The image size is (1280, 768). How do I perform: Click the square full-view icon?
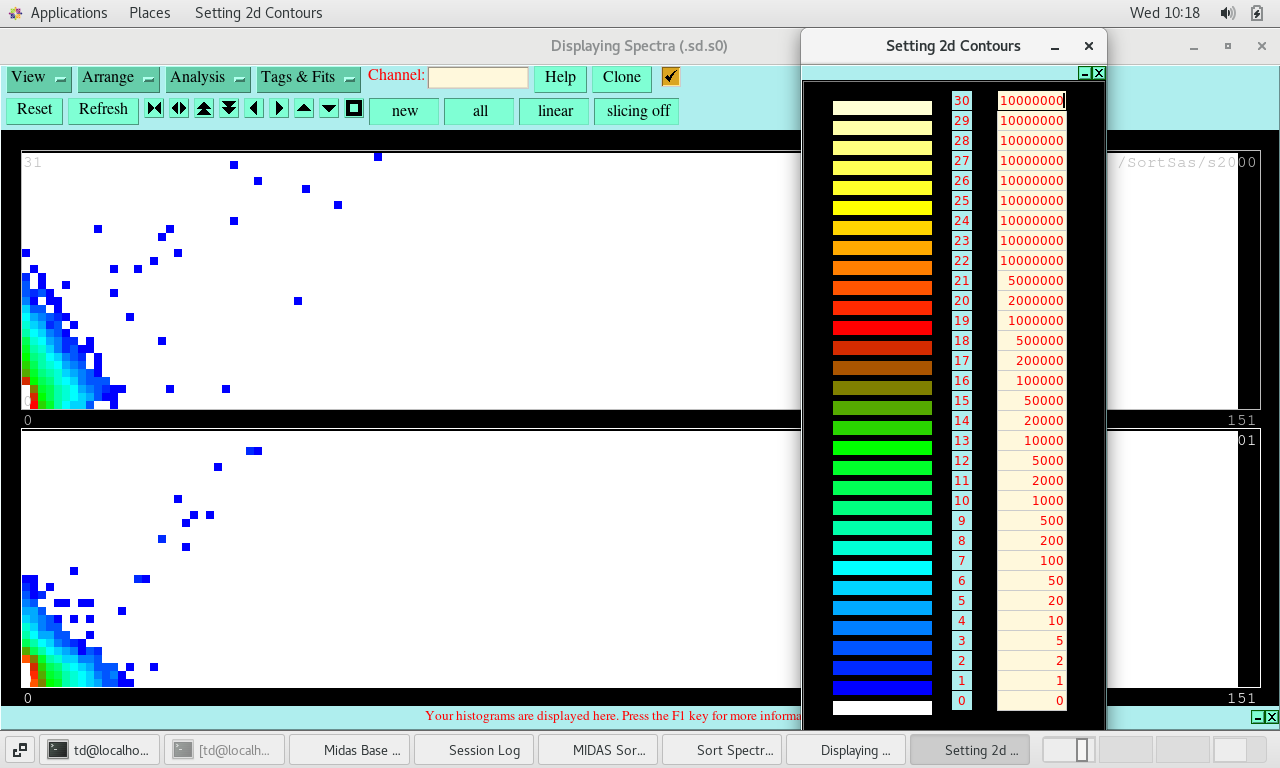click(354, 109)
